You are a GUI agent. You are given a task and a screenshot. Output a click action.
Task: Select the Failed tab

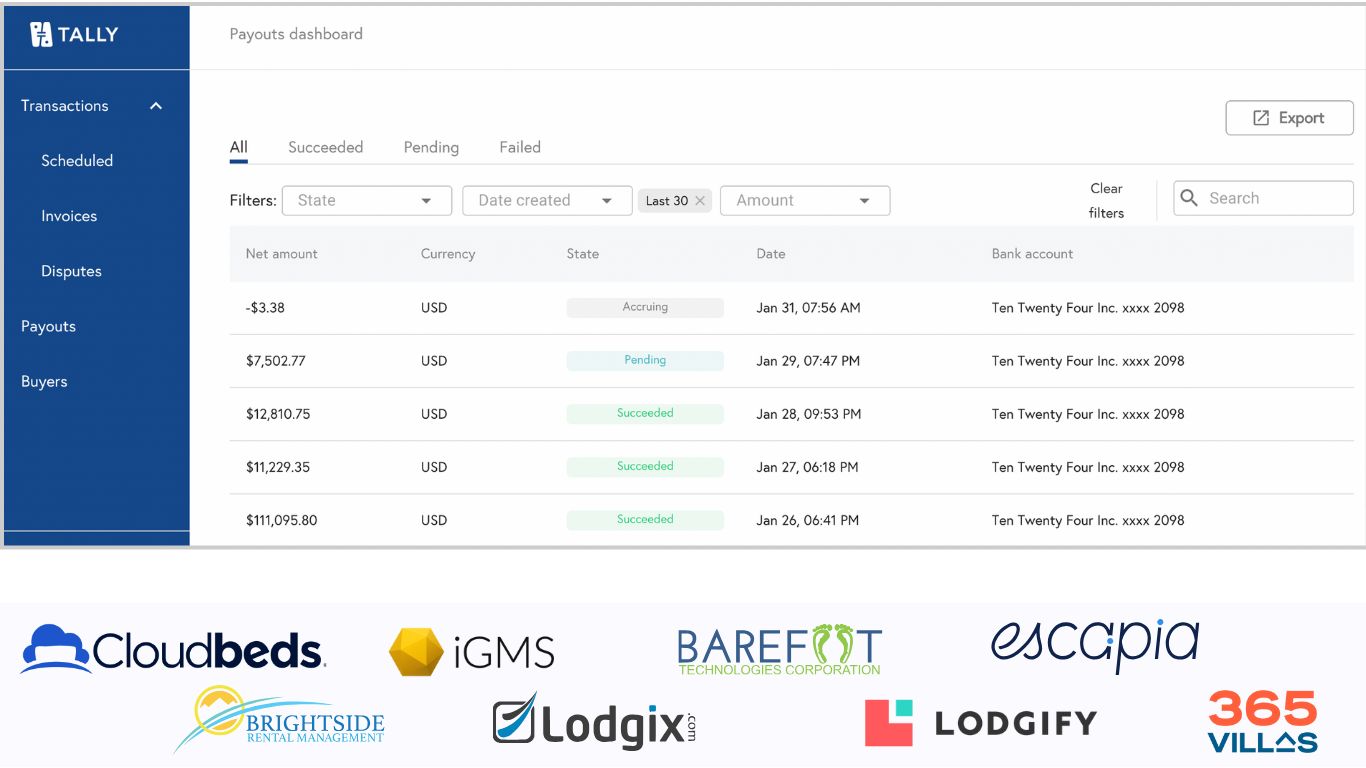(x=520, y=147)
